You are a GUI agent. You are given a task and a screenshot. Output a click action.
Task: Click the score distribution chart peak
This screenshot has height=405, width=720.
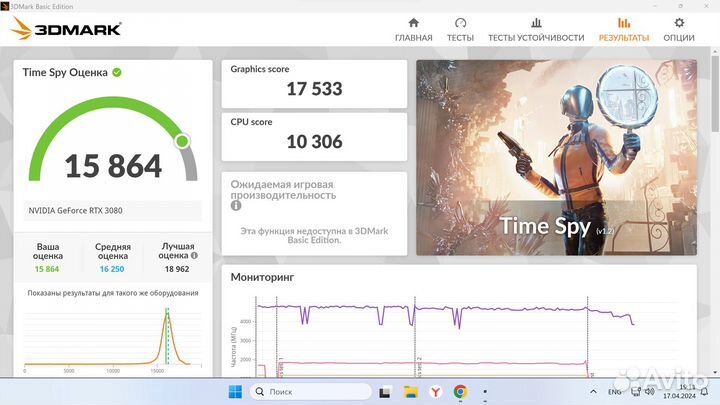167,312
